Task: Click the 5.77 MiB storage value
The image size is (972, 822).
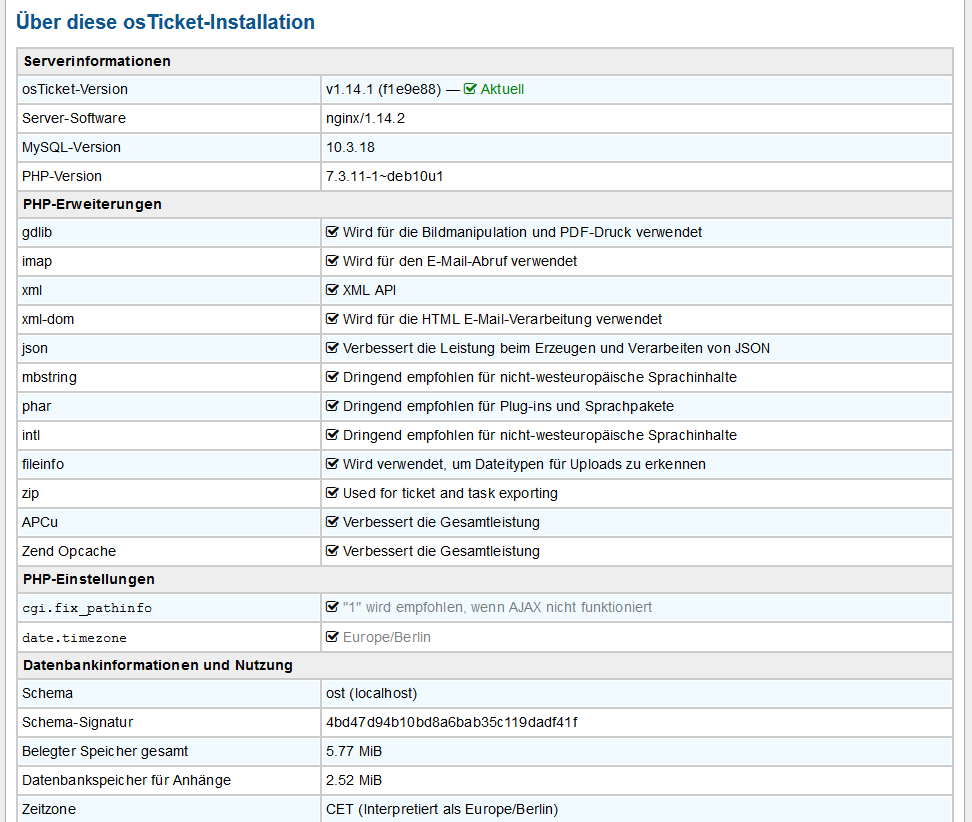Action: (x=354, y=751)
